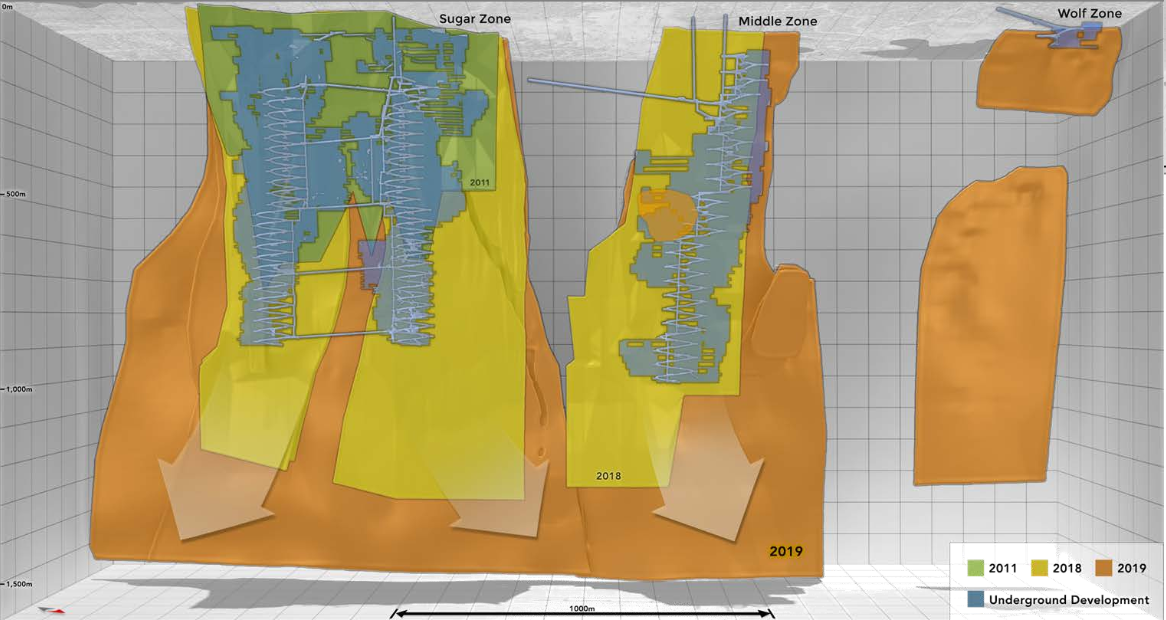Click the Underground Development legend text

(x=1069, y=599)
